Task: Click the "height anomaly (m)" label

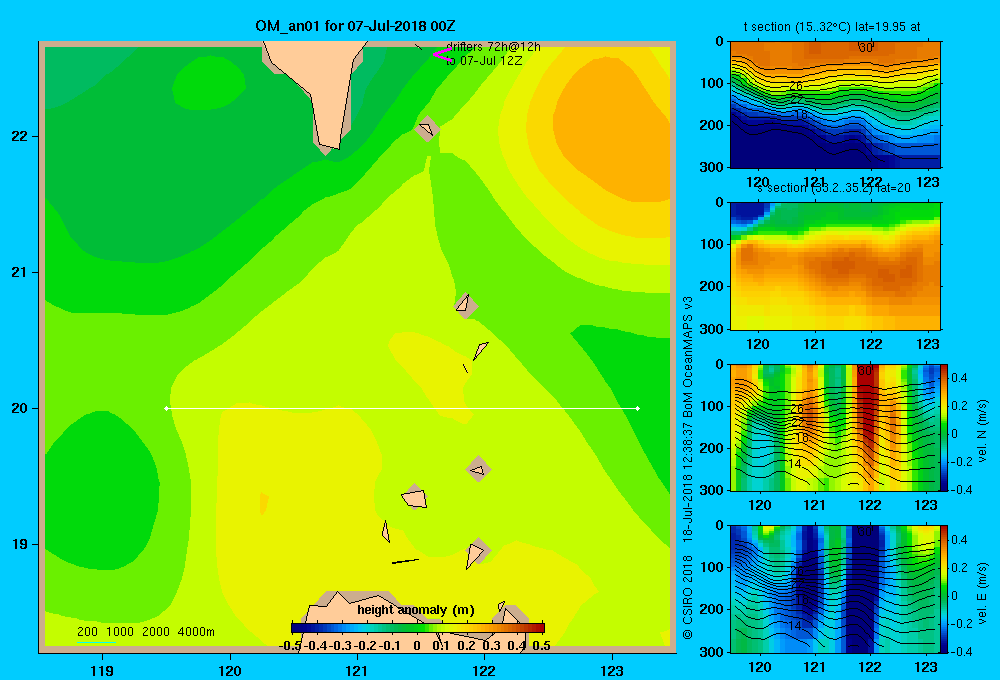Action: (x=416, y=610)
